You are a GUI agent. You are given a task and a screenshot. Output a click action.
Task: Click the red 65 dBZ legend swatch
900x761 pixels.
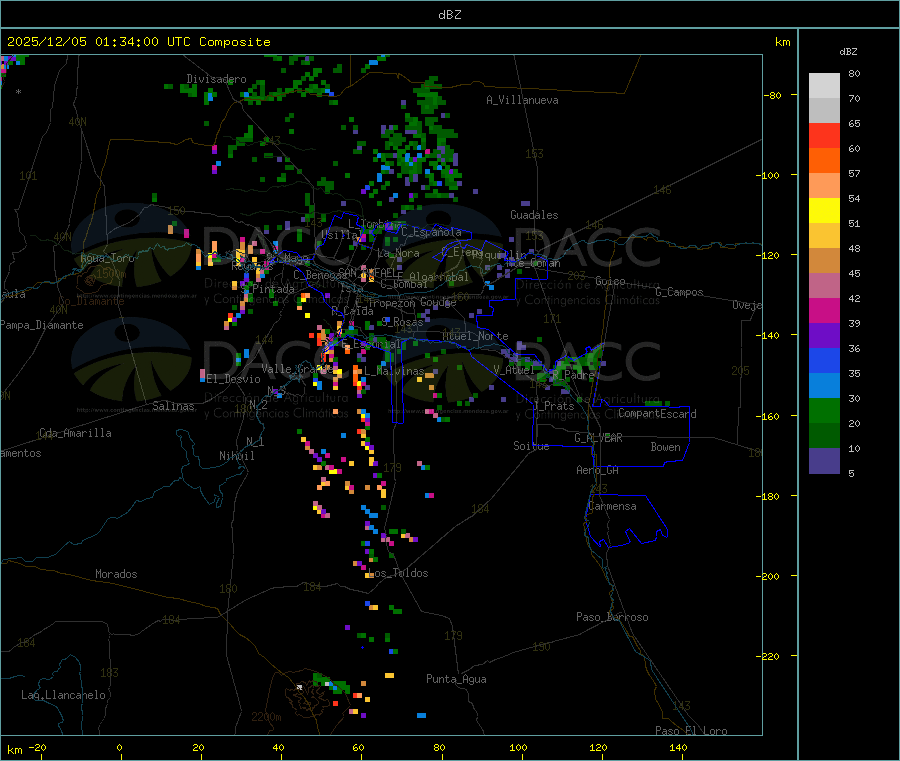[824, 135]
